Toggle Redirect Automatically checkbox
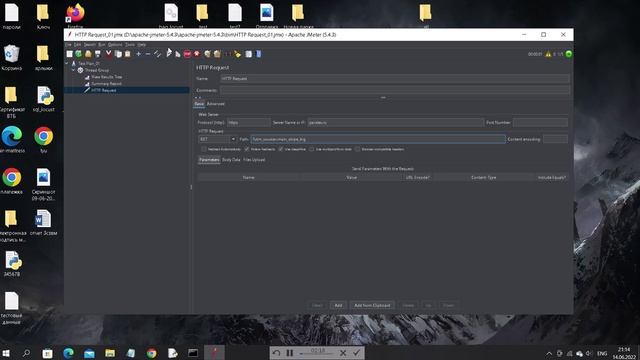 [x=204, y=149]
